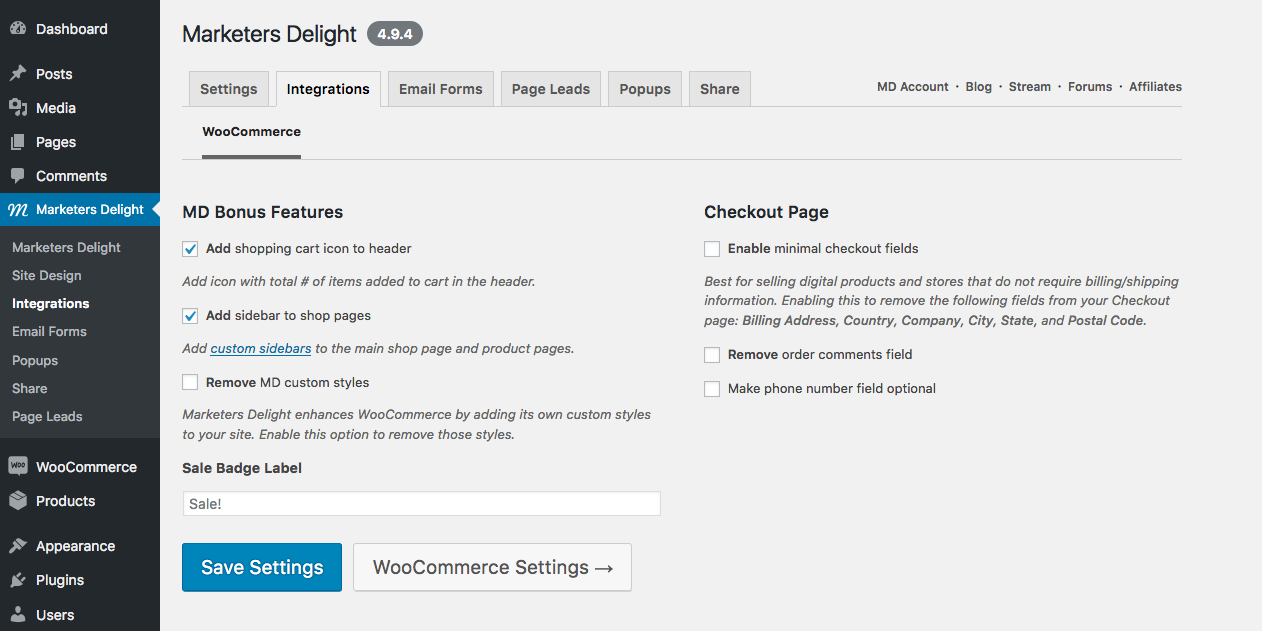1262x631 pixels.
Task: Open the MD Account link
Action: coord(913,87)
